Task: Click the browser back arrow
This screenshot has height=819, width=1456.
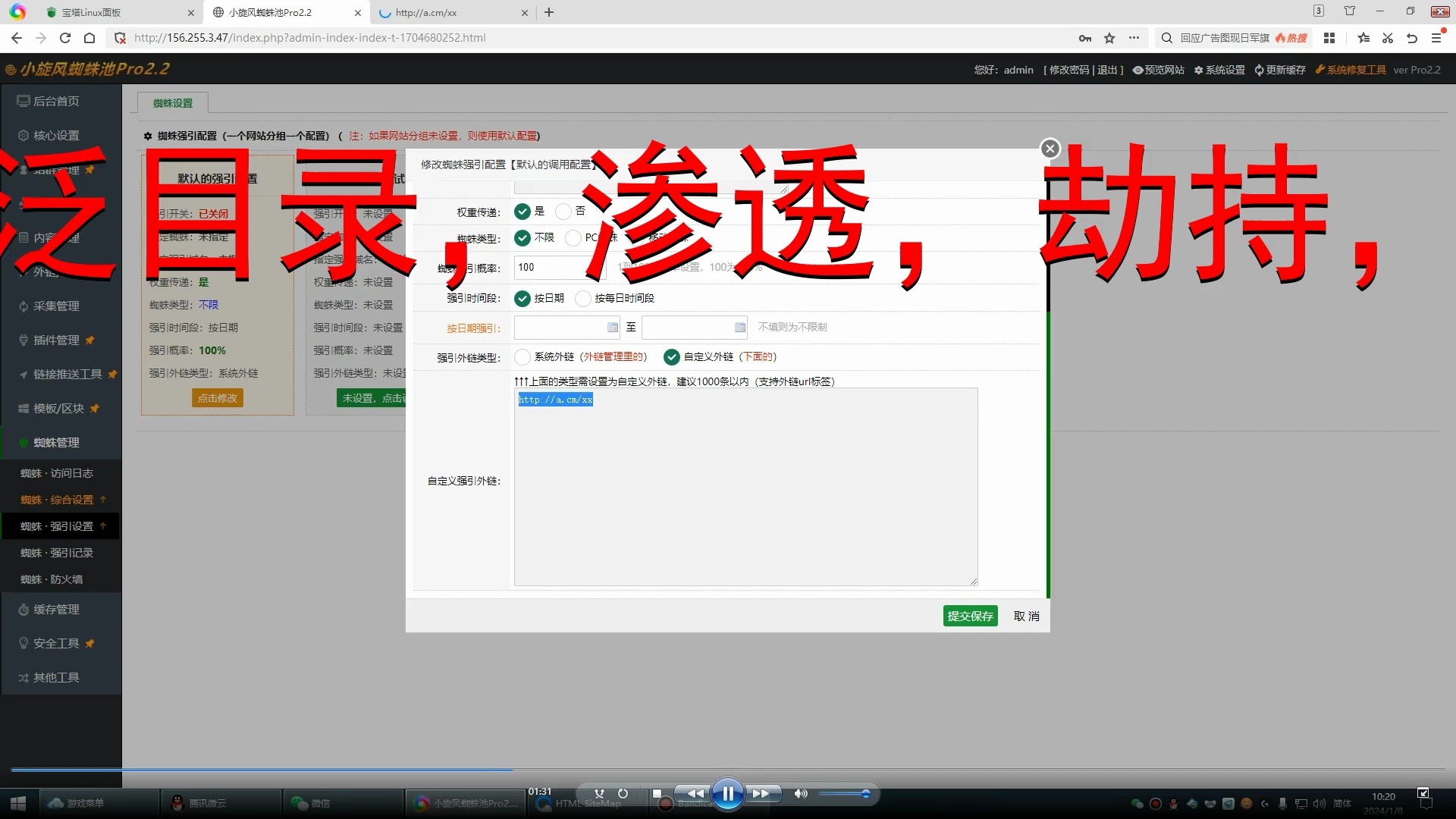Action: point(17,38)
